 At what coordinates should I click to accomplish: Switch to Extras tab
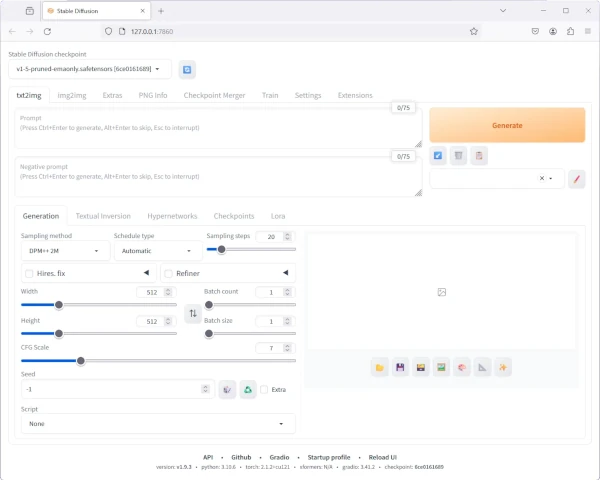(x=112, y=95)
